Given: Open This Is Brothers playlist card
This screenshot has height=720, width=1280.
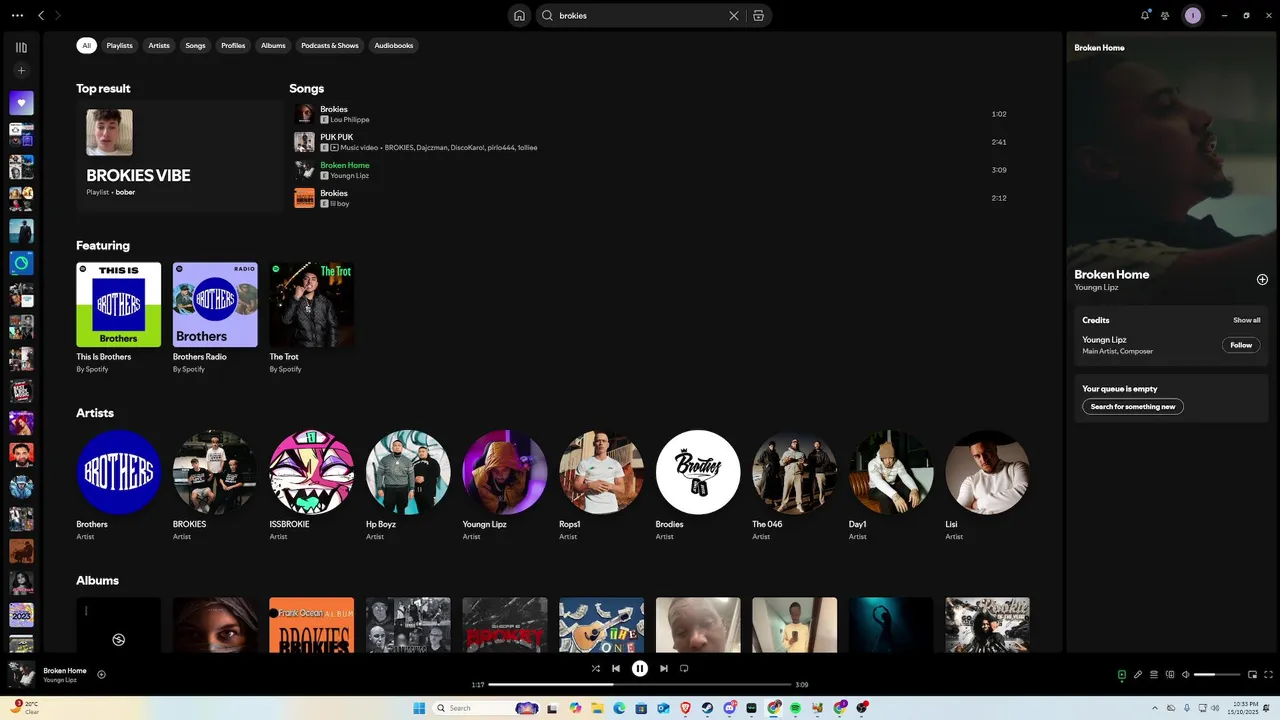Looking at the screenshot, I should [x=118, y=318].
